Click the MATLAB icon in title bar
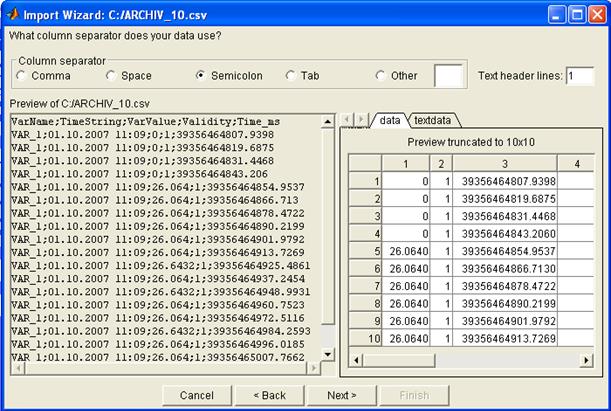This screenshot has width=611, height=411. click(12, 14)
